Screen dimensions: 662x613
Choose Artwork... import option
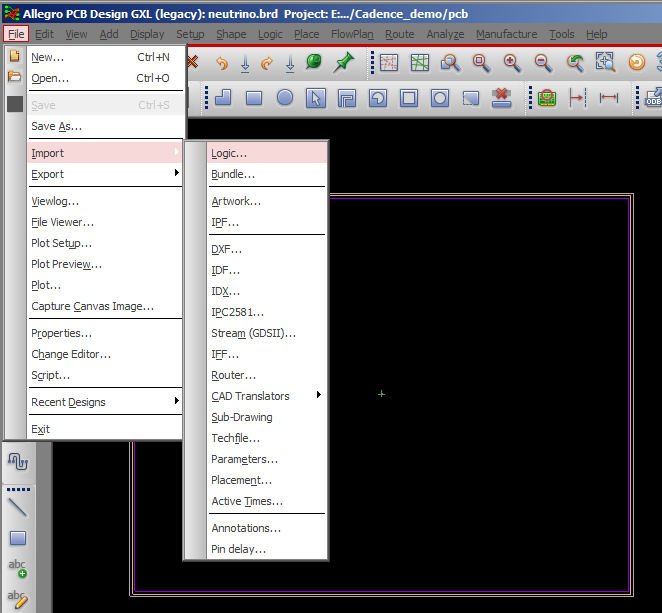click(267, 201)
